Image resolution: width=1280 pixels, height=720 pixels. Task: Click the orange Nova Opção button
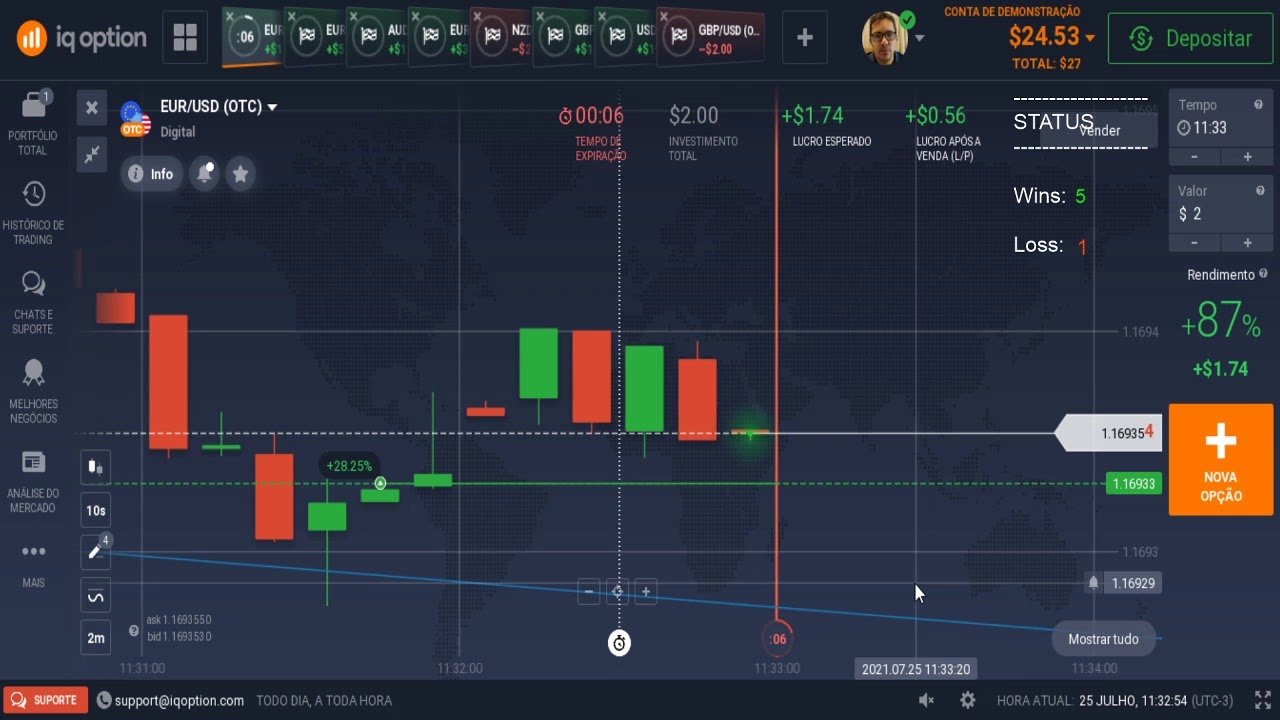(1221, 460)
